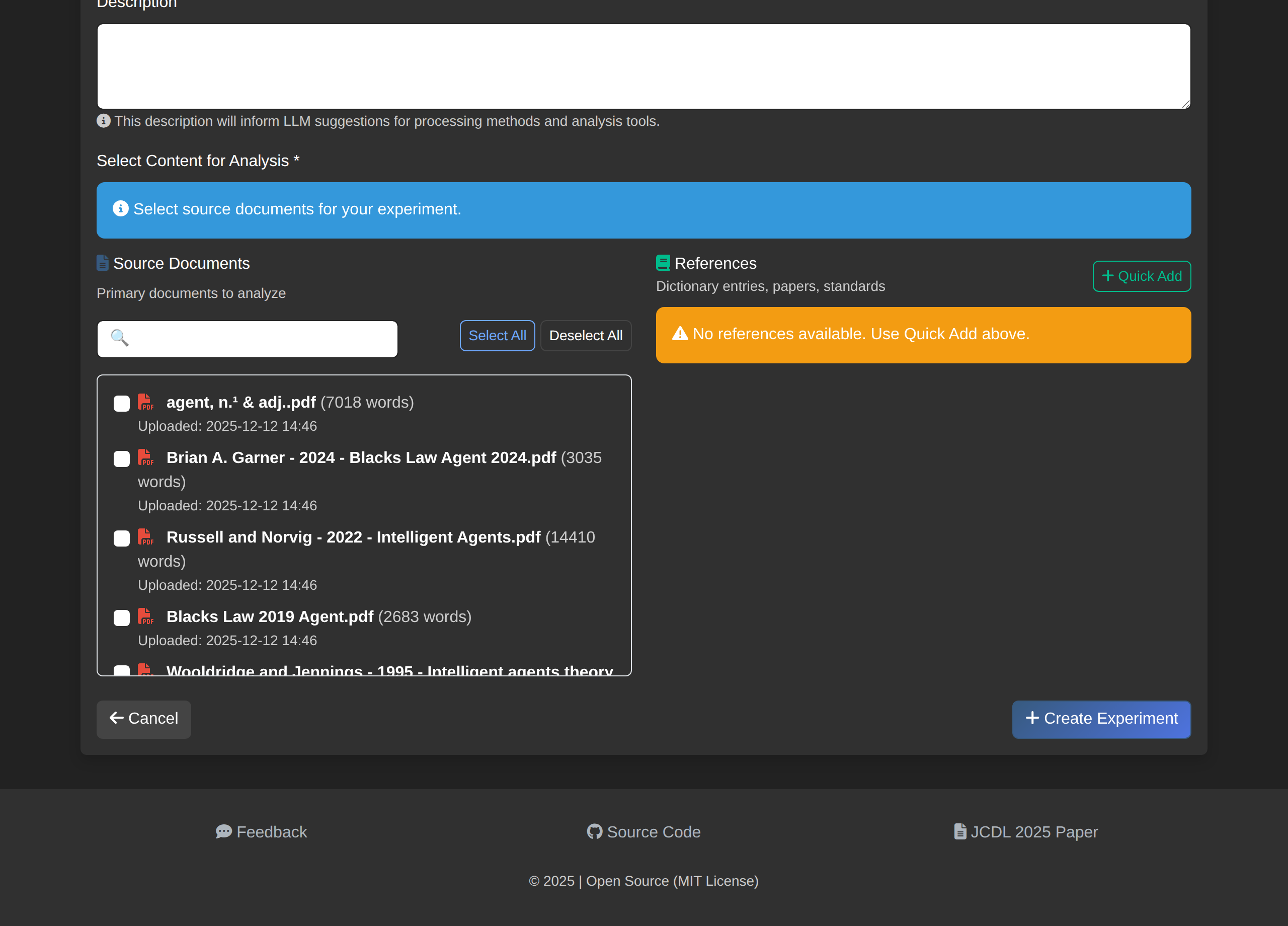Image resolution: width=1288 pixels, height=926 pixels.
Task: Click PDF icon beside Russell and Norvig document
Action: [145, 537]
